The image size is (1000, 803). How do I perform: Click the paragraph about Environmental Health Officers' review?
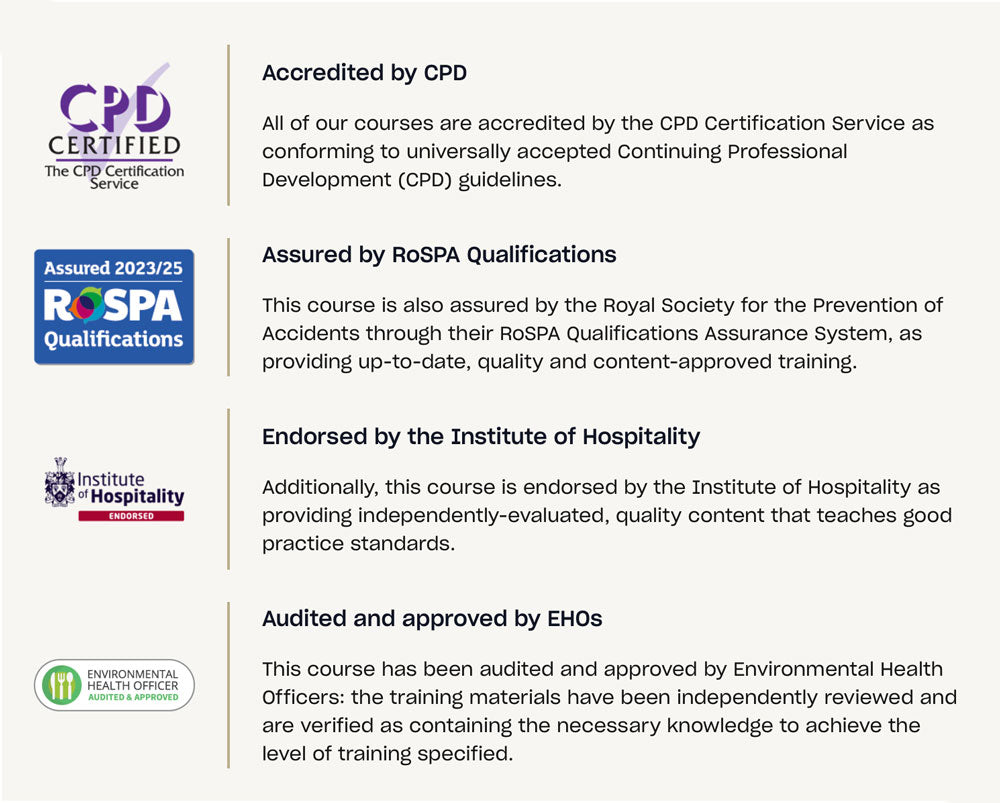point(609,711)
